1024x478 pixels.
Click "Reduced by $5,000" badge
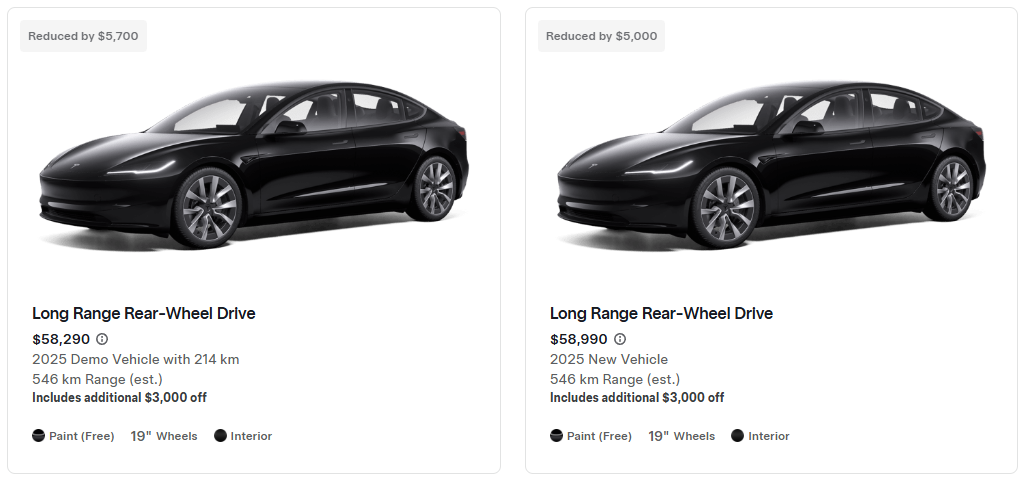[601, 36]
